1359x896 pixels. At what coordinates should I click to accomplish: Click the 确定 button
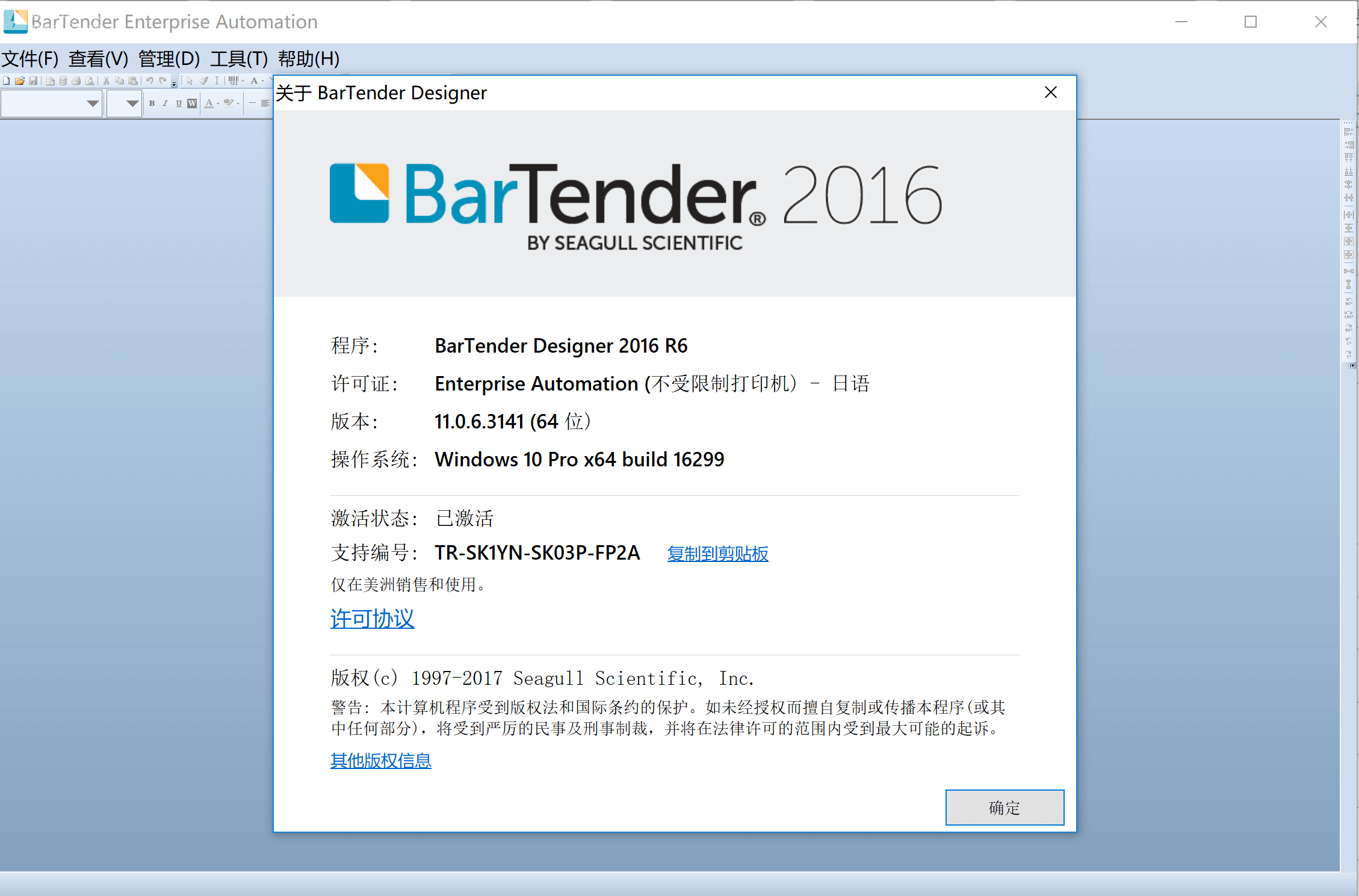click(x=1005, y=808)
